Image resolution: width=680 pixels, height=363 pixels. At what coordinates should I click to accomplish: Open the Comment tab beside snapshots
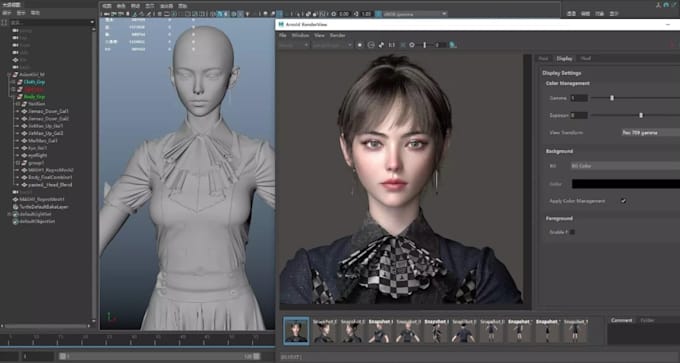(621, 320)
